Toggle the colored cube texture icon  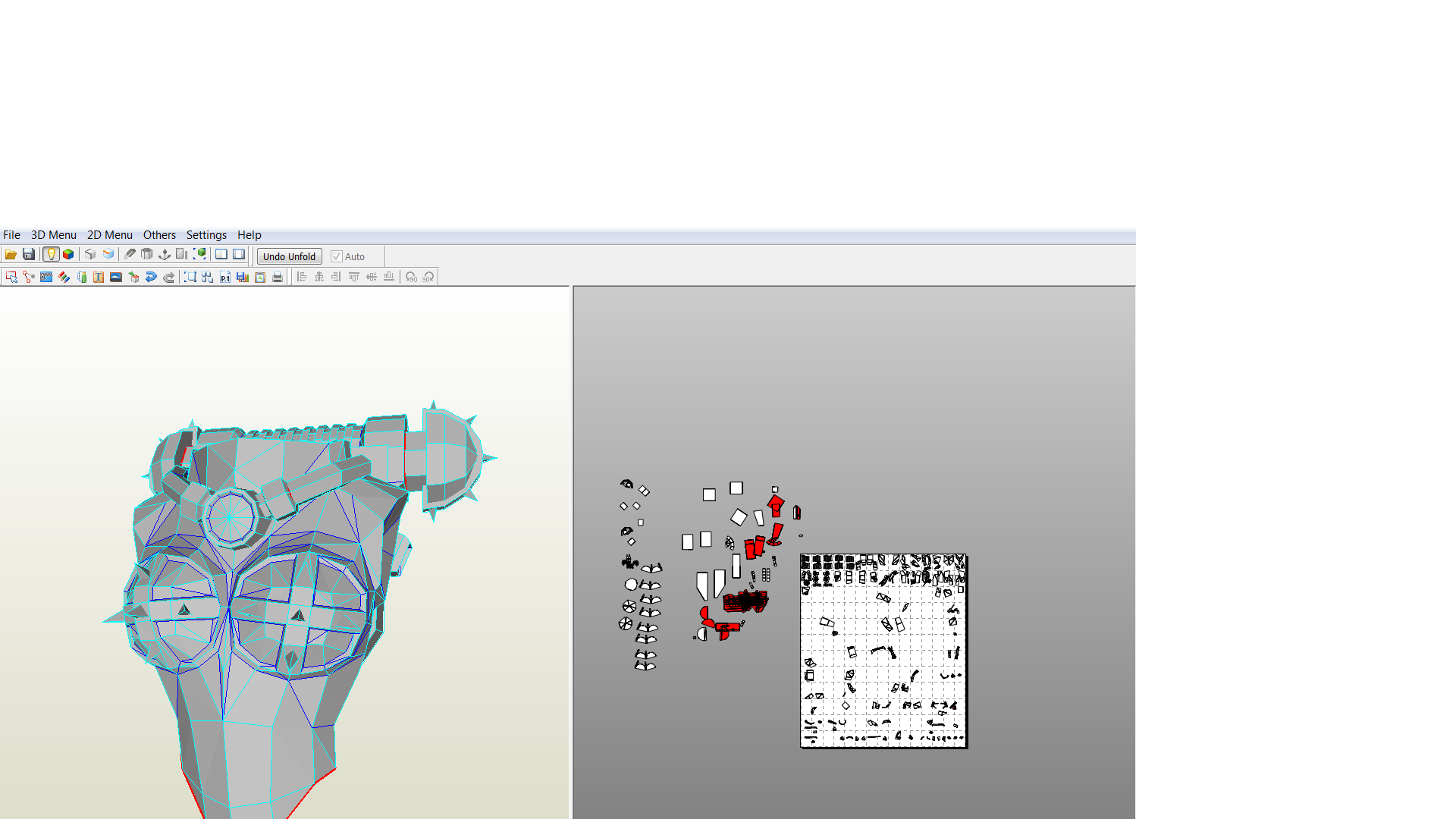coord(68,255)
